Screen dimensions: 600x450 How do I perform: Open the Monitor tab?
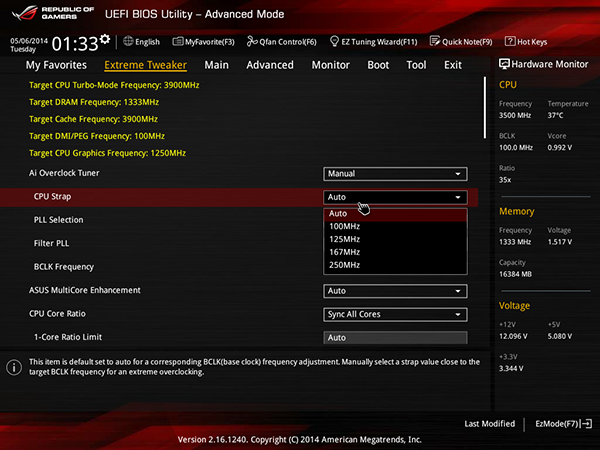tap(331, 65)
